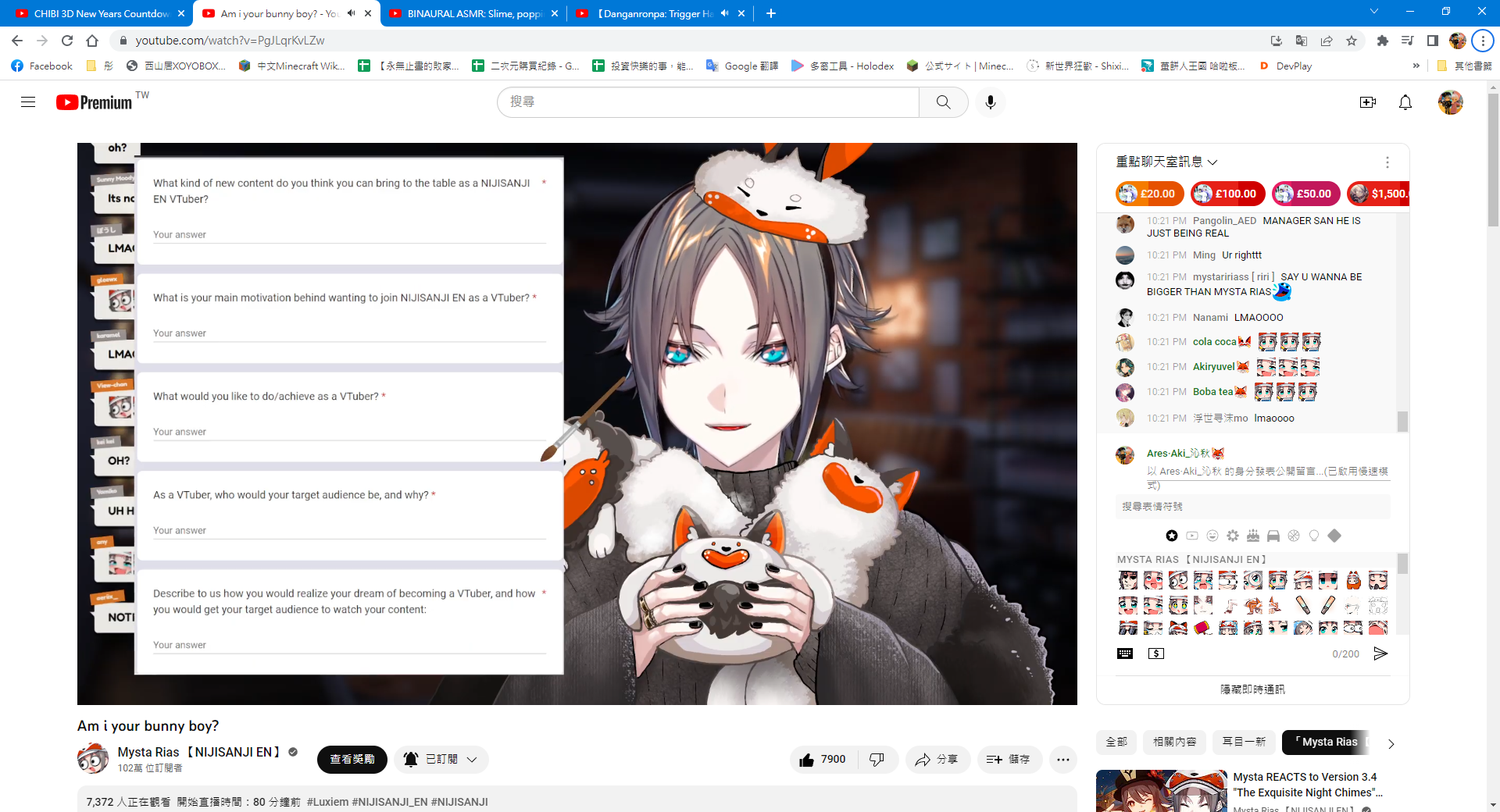
Task: Toggle the 已訂閱 subscription bell button
Action: (x=441, y=759)
